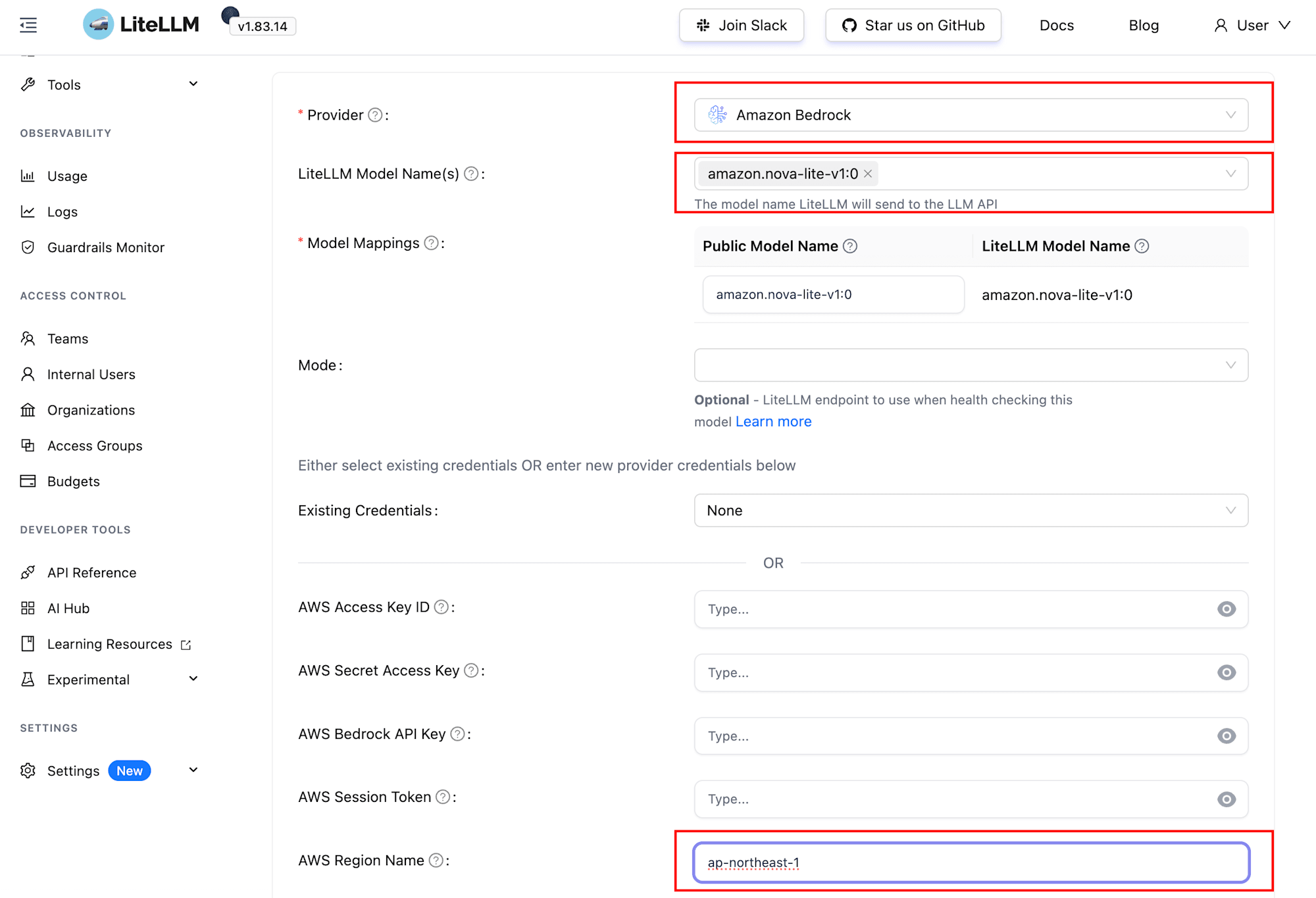Image resolution: width=1316 pixels, height=898 pixels.
Task: Show the AWS Access Key ID value
Action: coord(1227,609)
